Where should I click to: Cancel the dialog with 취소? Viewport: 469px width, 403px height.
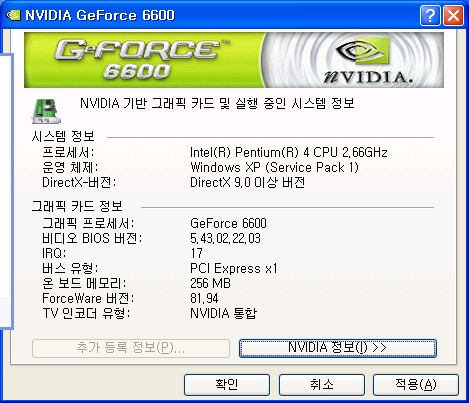[x=321, y=385]
